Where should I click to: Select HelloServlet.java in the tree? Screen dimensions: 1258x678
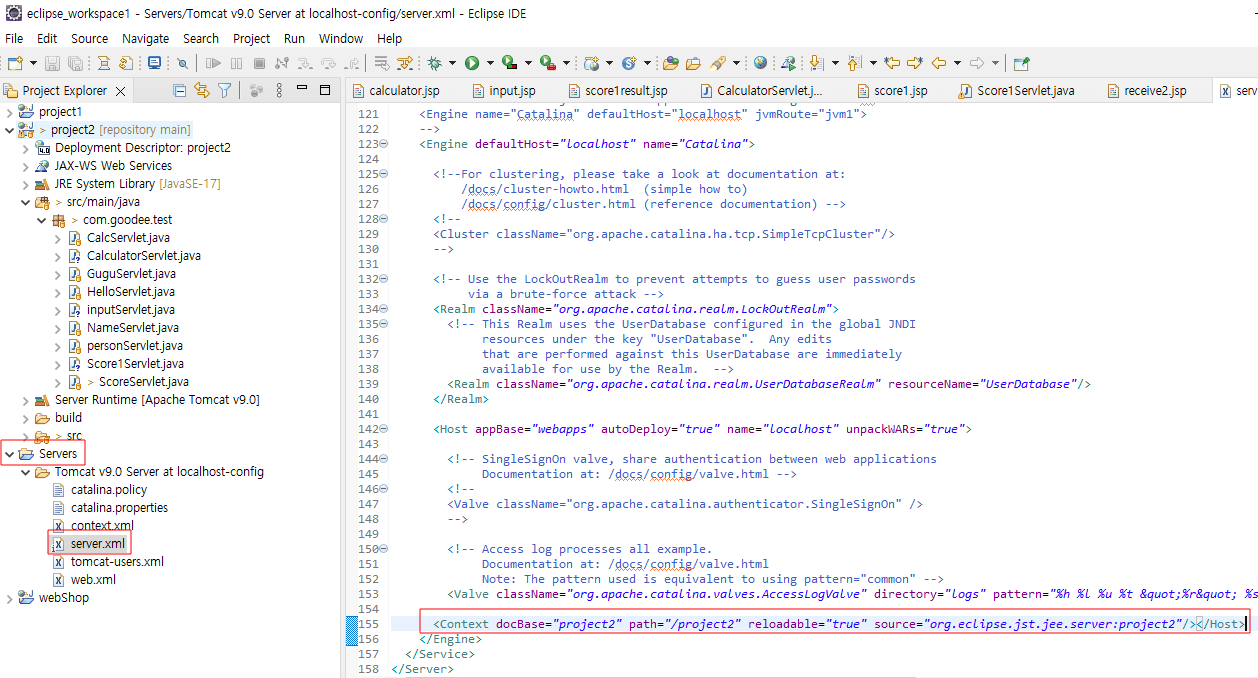coord(130,292)
